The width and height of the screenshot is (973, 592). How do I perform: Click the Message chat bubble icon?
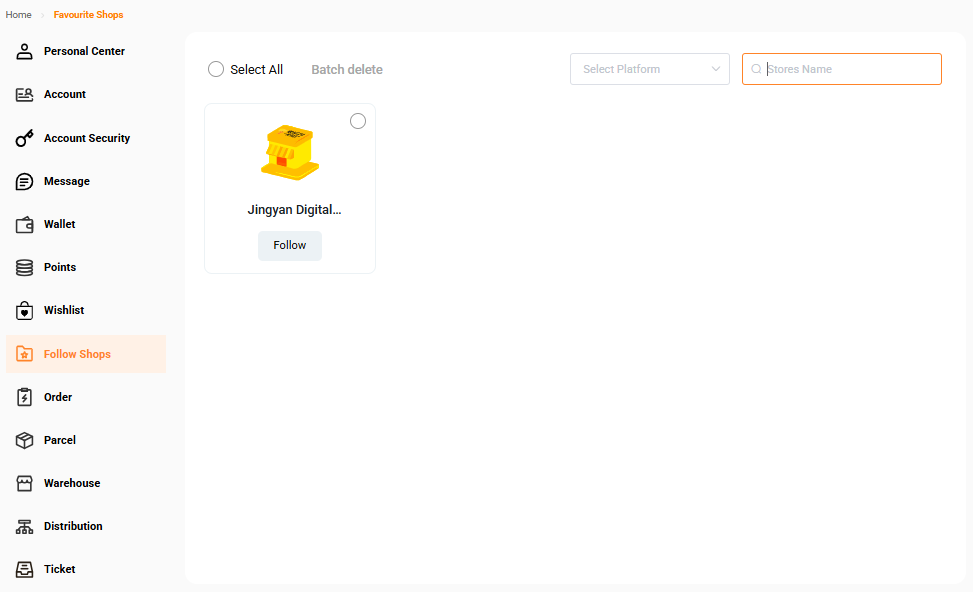[x=25, y=181]
